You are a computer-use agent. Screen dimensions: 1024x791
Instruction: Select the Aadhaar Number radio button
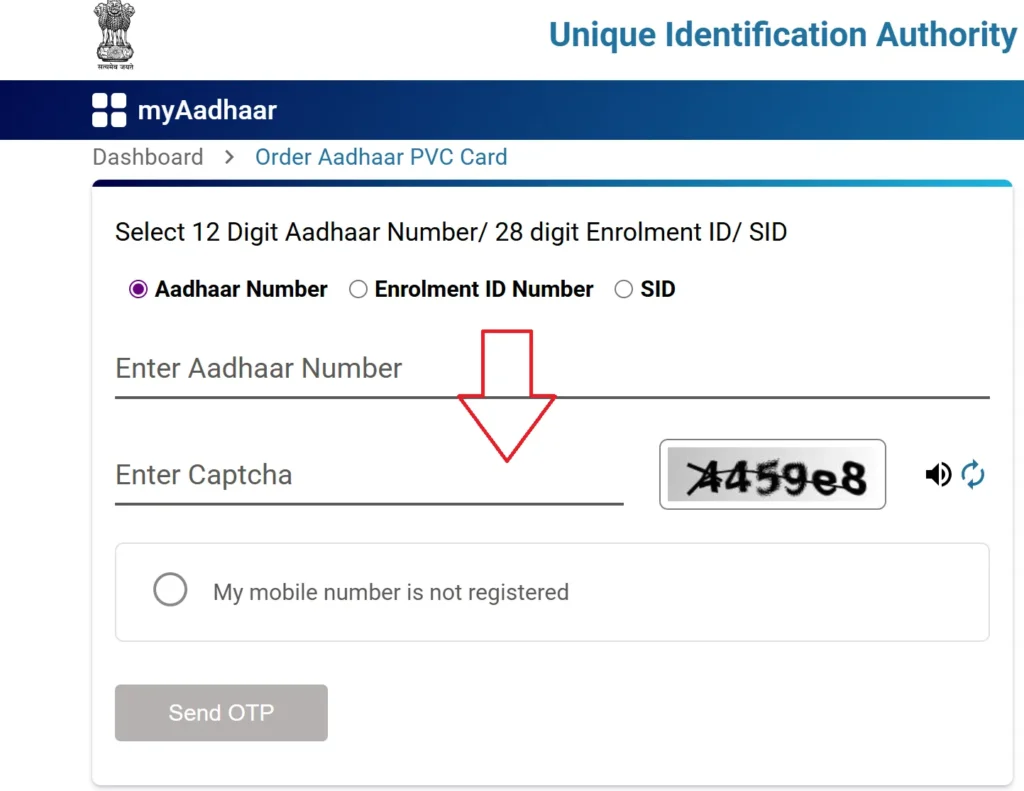[138, 289]
